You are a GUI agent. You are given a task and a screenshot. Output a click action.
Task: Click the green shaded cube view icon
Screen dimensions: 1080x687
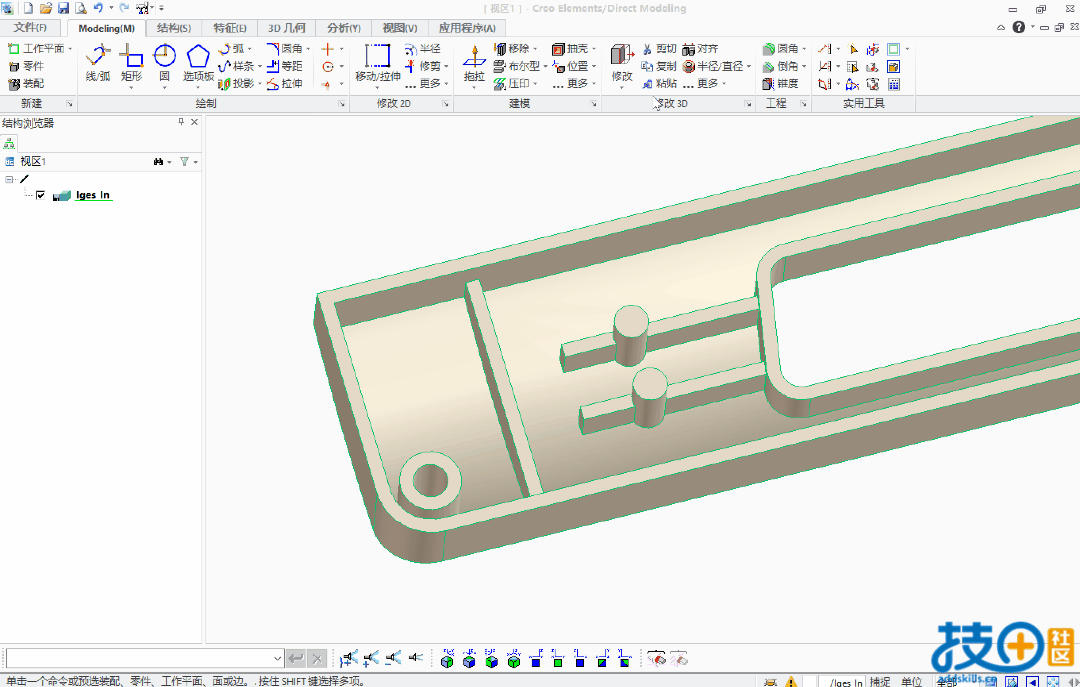click(x=513, y=660)
